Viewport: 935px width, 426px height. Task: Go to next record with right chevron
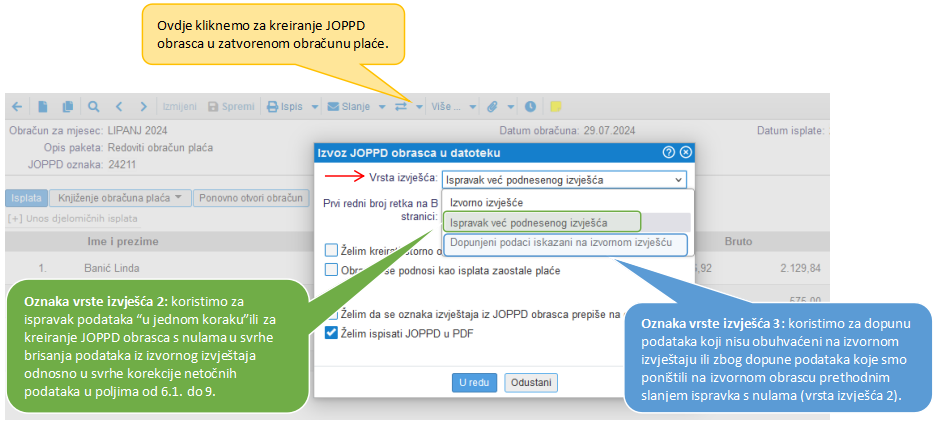143,107
